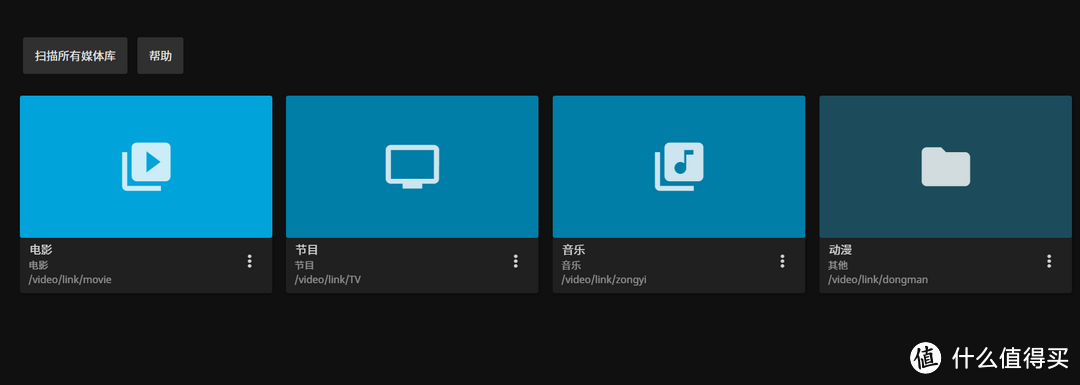This screenshot has height=385, width=1080.
Task: Select the bold 音乐 library title
Action: [x=573, y=250]
